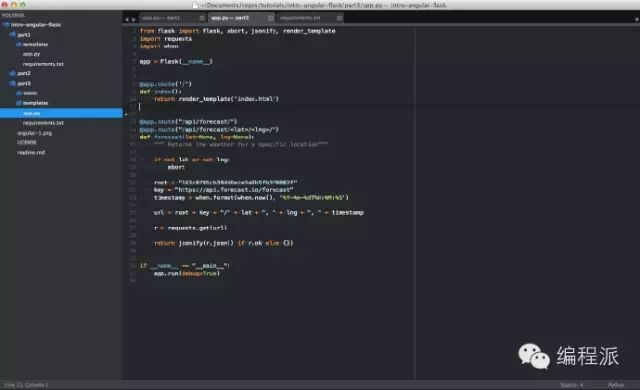Expand templates folder under part3

click(x=19, y=103)
